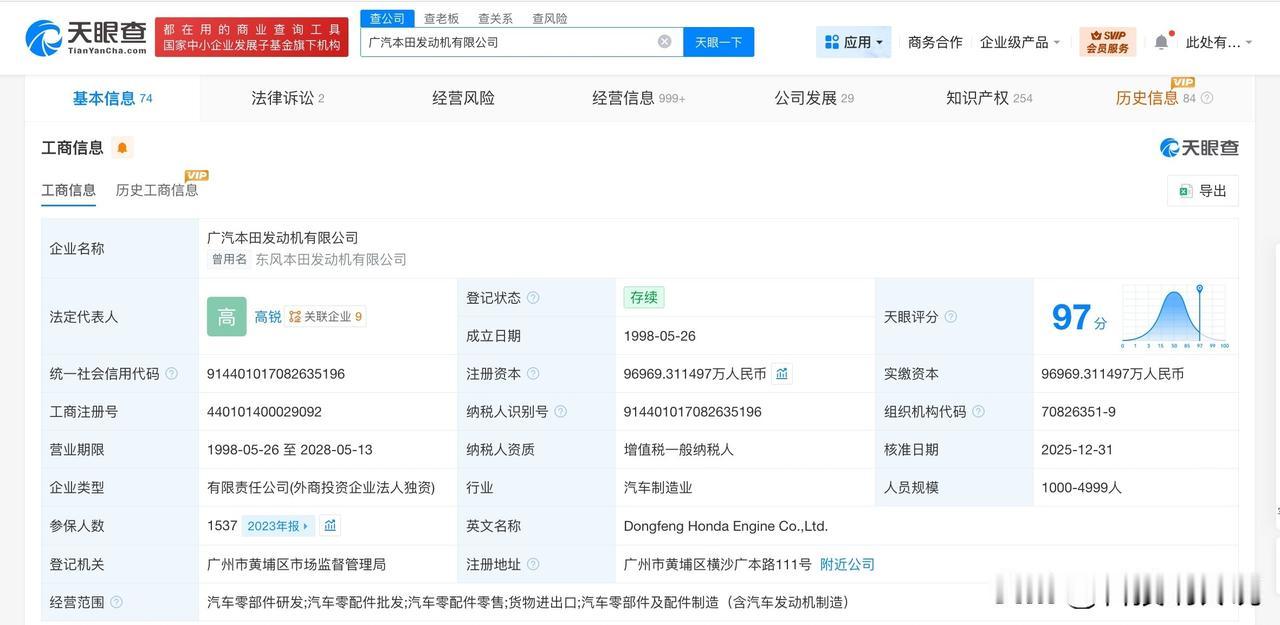Switch to the 查老板 search tab

pos(441,18)
